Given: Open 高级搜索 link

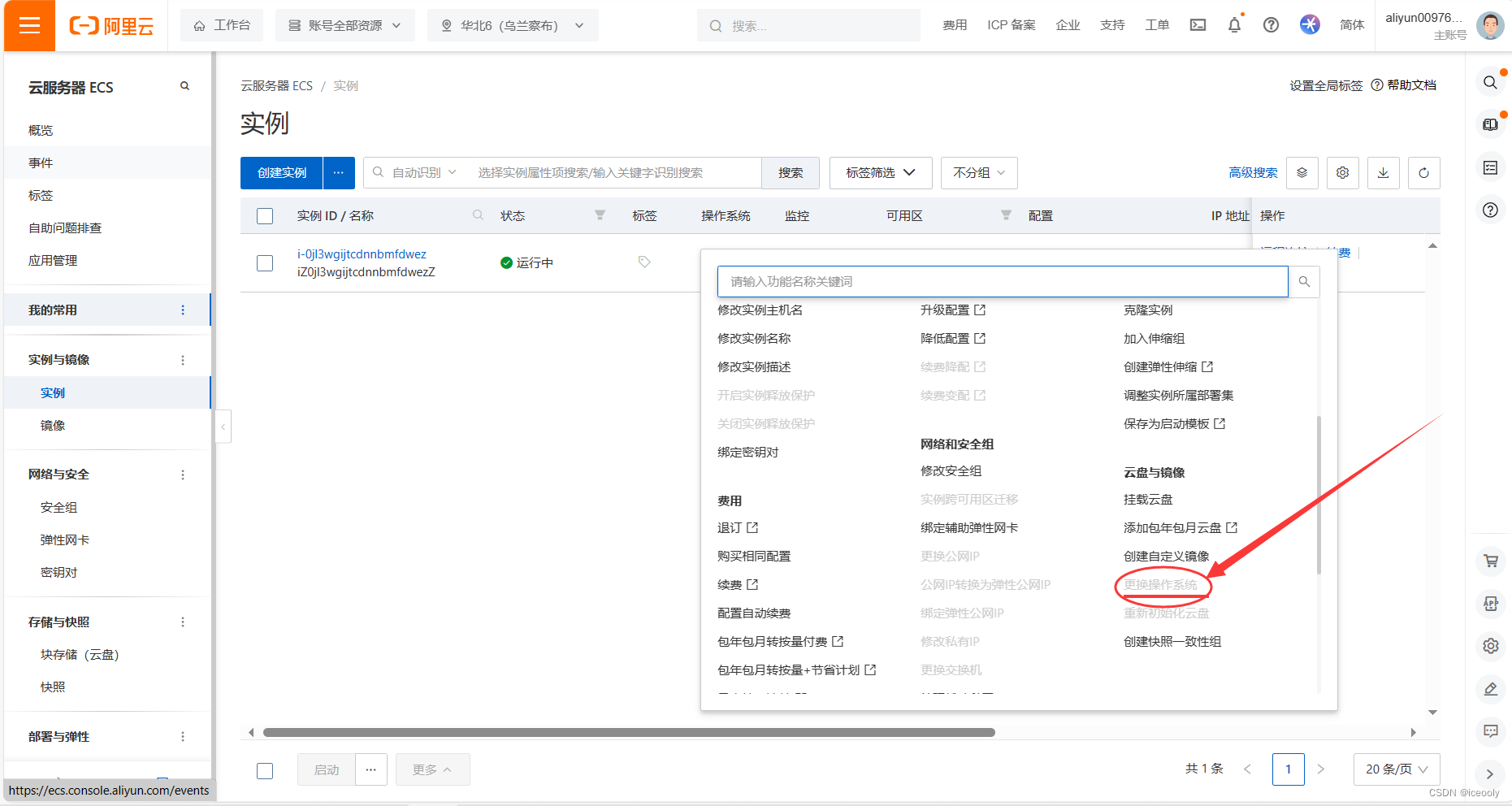Looking at the screenshot, I should [1253, 173].
